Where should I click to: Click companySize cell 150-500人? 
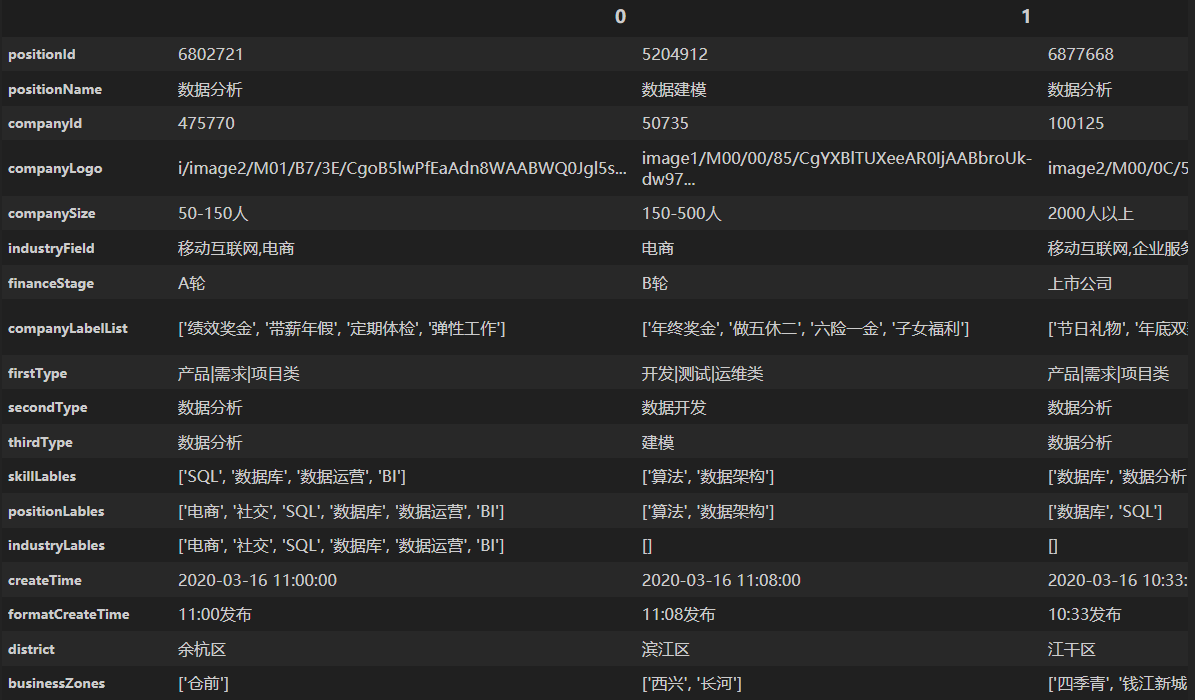(x=681, y=214)
